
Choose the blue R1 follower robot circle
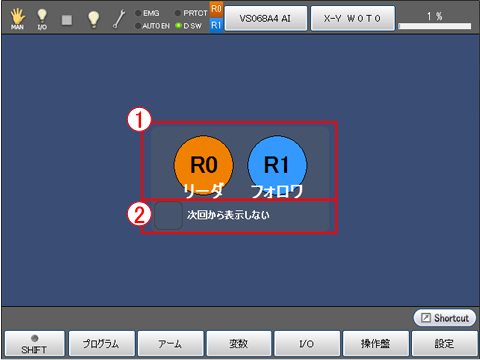(277, 165)
